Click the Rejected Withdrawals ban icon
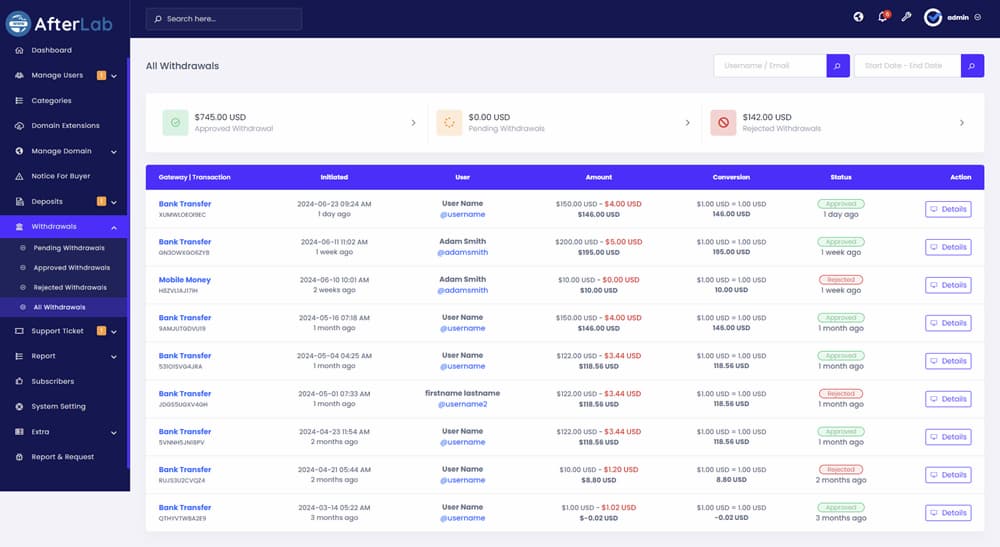 click(x=723, y=122)
